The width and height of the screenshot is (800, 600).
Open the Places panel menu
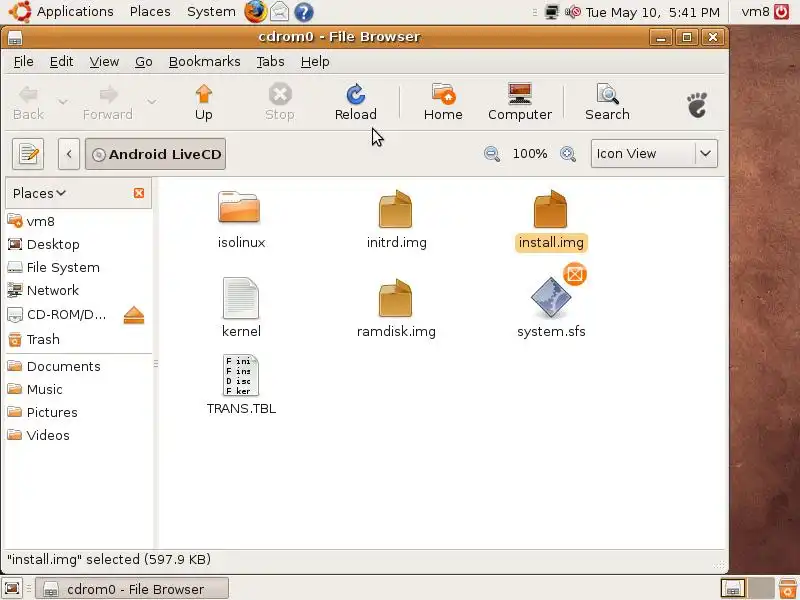[150, 12]
